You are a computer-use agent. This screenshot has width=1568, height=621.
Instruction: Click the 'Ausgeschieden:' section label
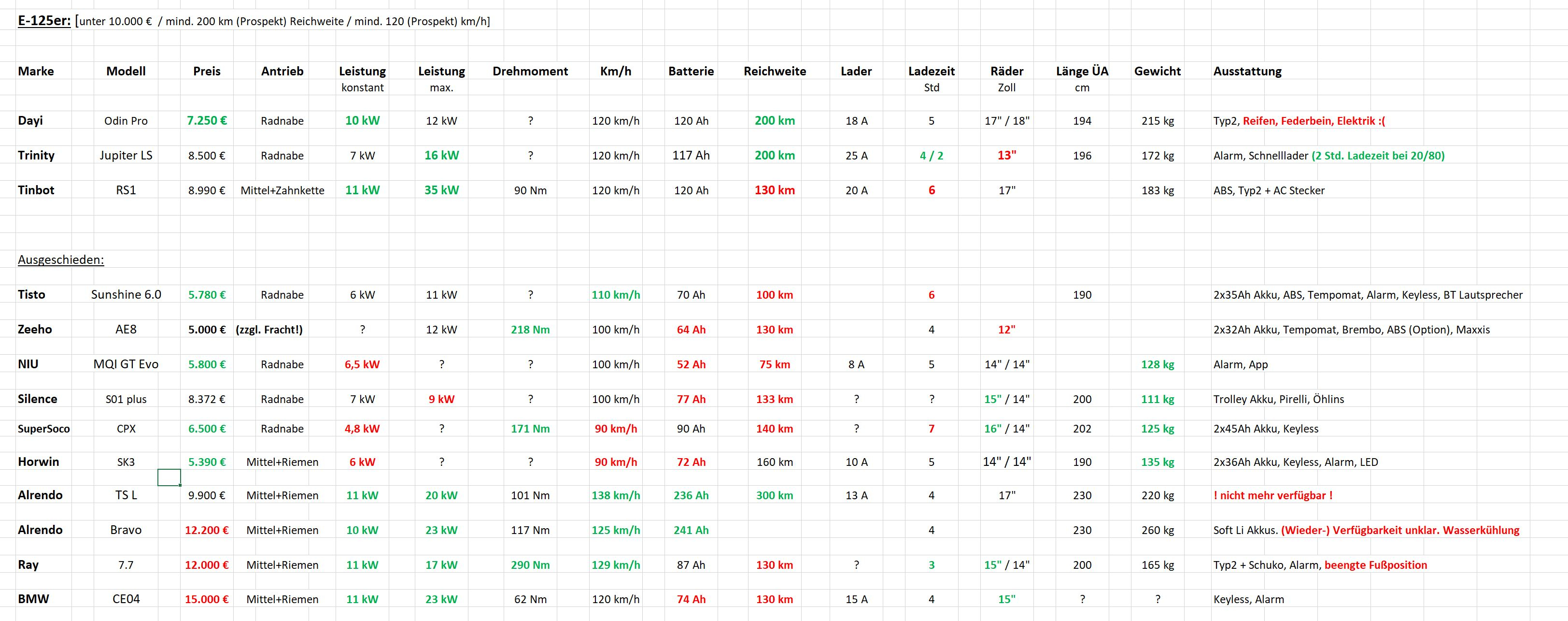[x=61, y=260]
